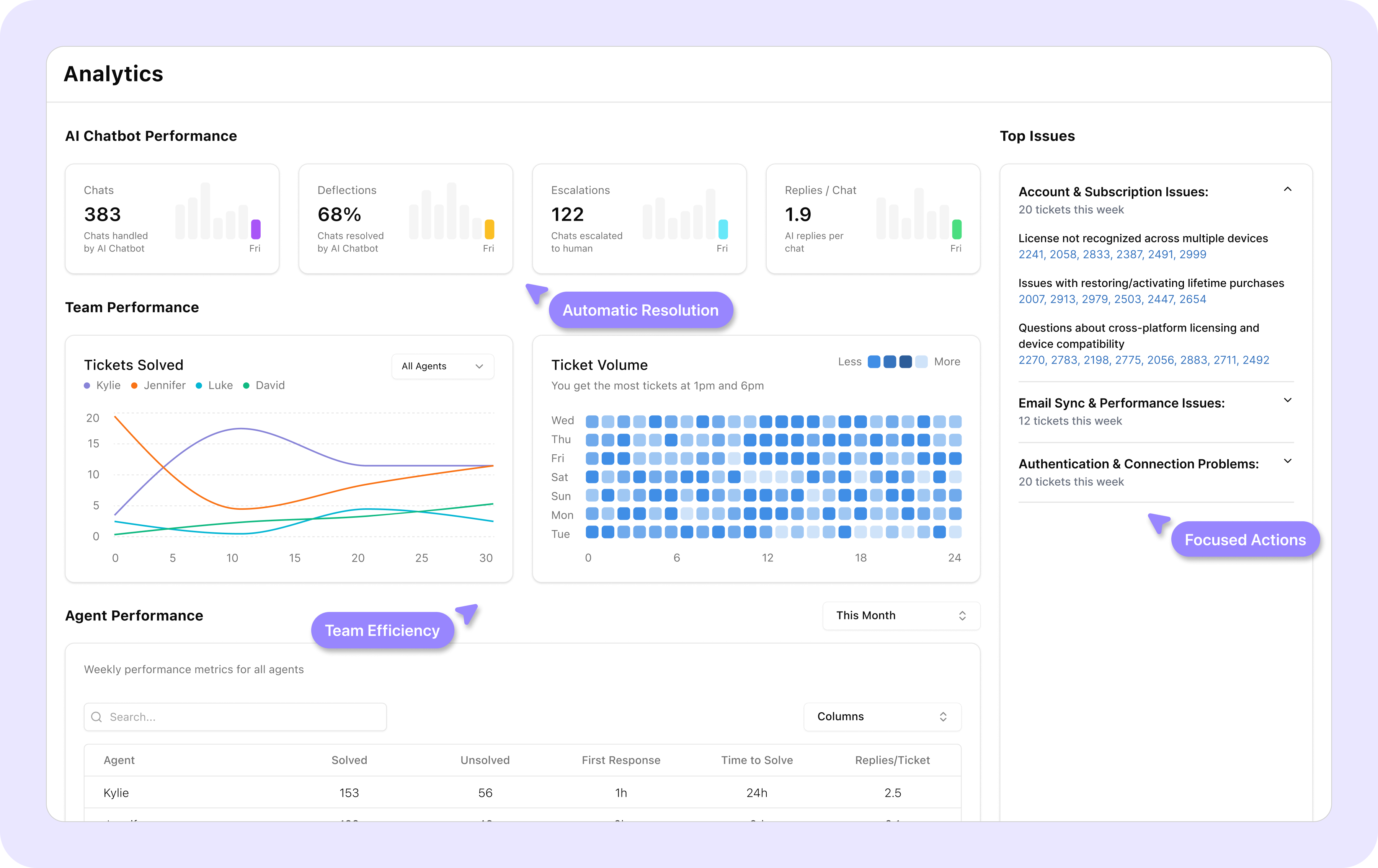Click the Team Efficiency callout bubble

point(382,630)
